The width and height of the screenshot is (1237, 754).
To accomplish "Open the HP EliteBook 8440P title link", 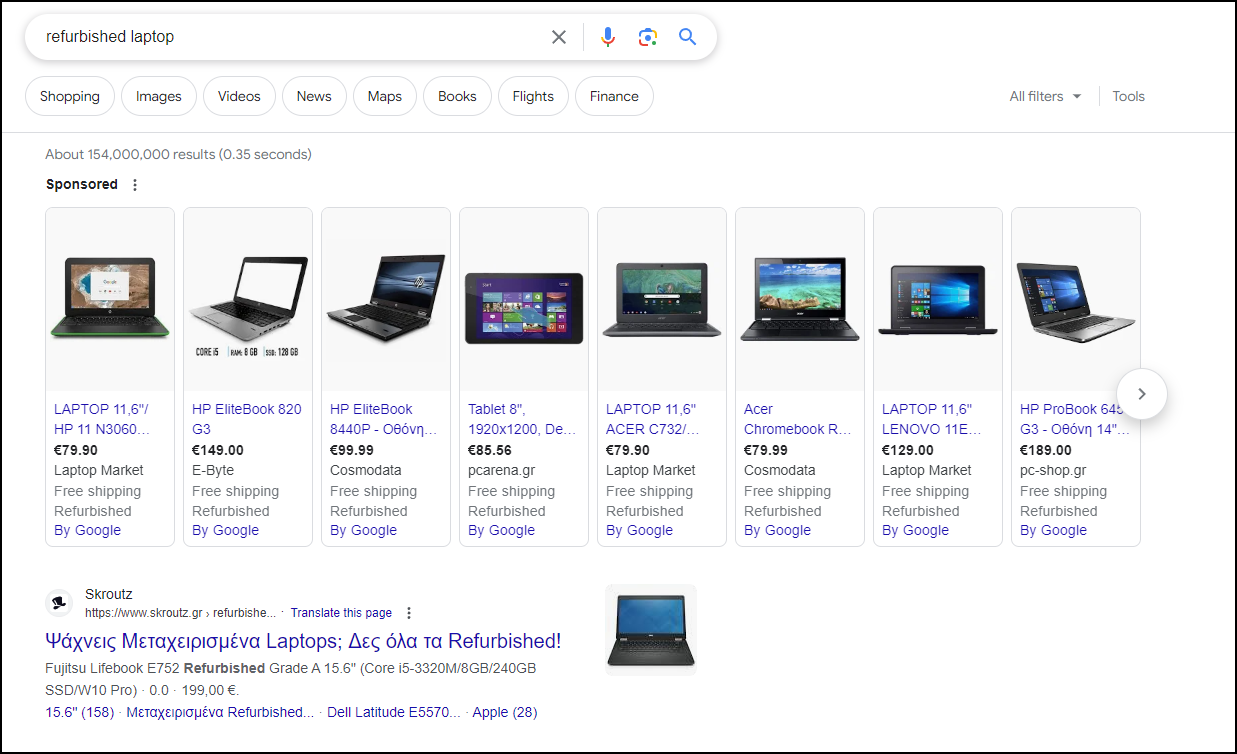I will [x=384, y=419].
